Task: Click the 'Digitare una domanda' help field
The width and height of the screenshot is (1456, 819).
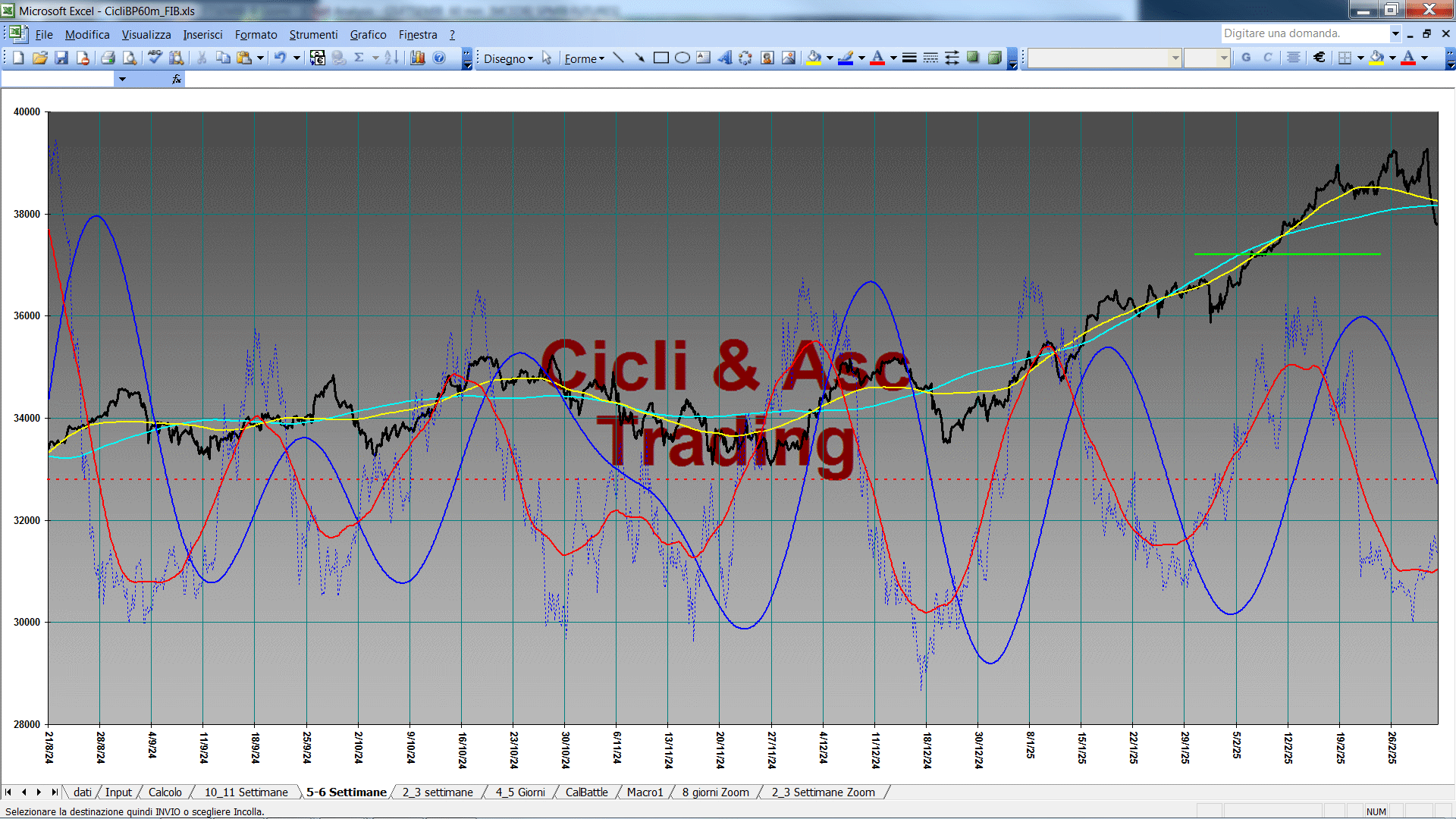Action: [1304, 33]
